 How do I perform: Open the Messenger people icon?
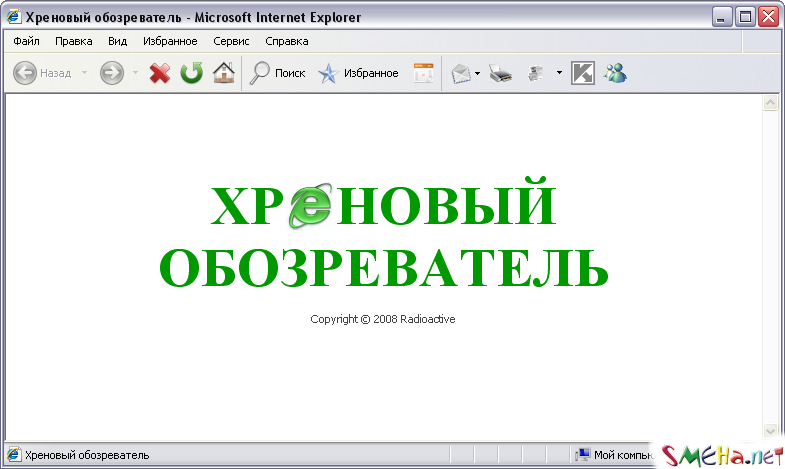point(615,73)
